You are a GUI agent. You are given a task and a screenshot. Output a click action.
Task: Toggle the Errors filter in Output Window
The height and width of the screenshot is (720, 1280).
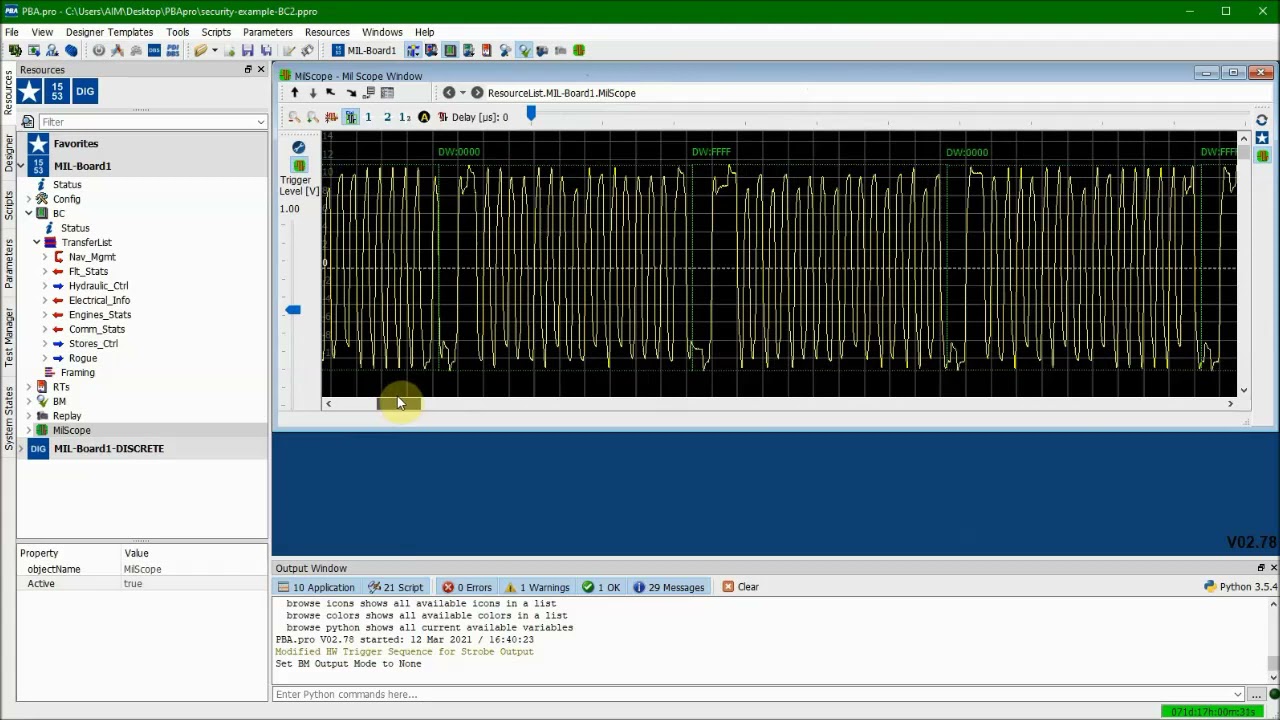tap(467, 587)
